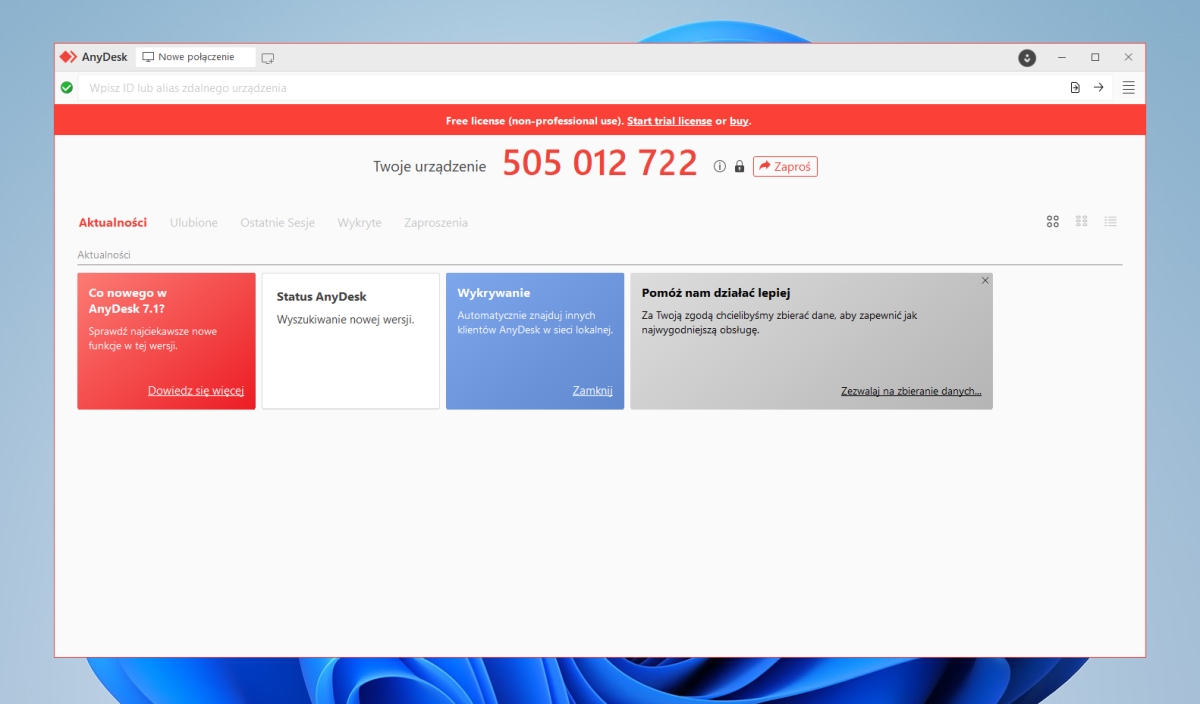Click the detailed tiles view icon

1081,221
